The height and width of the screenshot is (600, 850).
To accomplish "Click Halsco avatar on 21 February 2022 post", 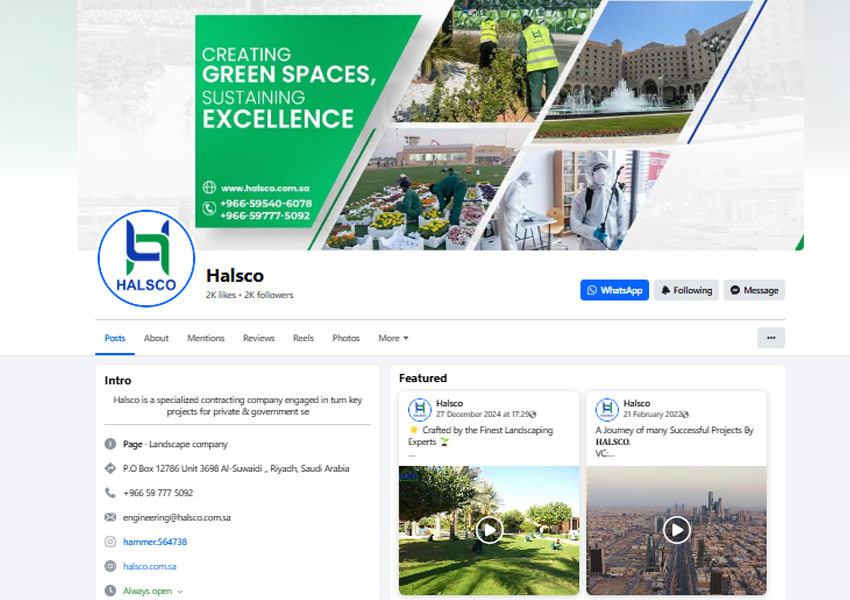I will 607,409.
